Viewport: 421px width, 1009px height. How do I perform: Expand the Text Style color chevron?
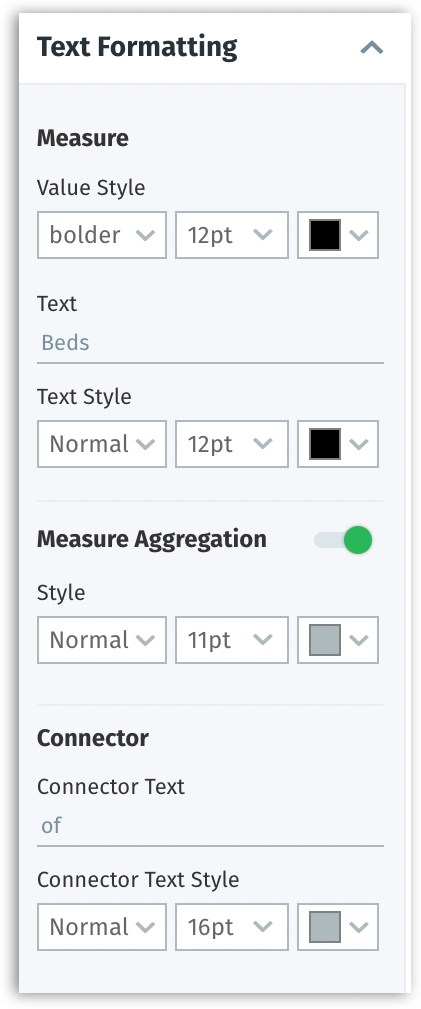359,444
